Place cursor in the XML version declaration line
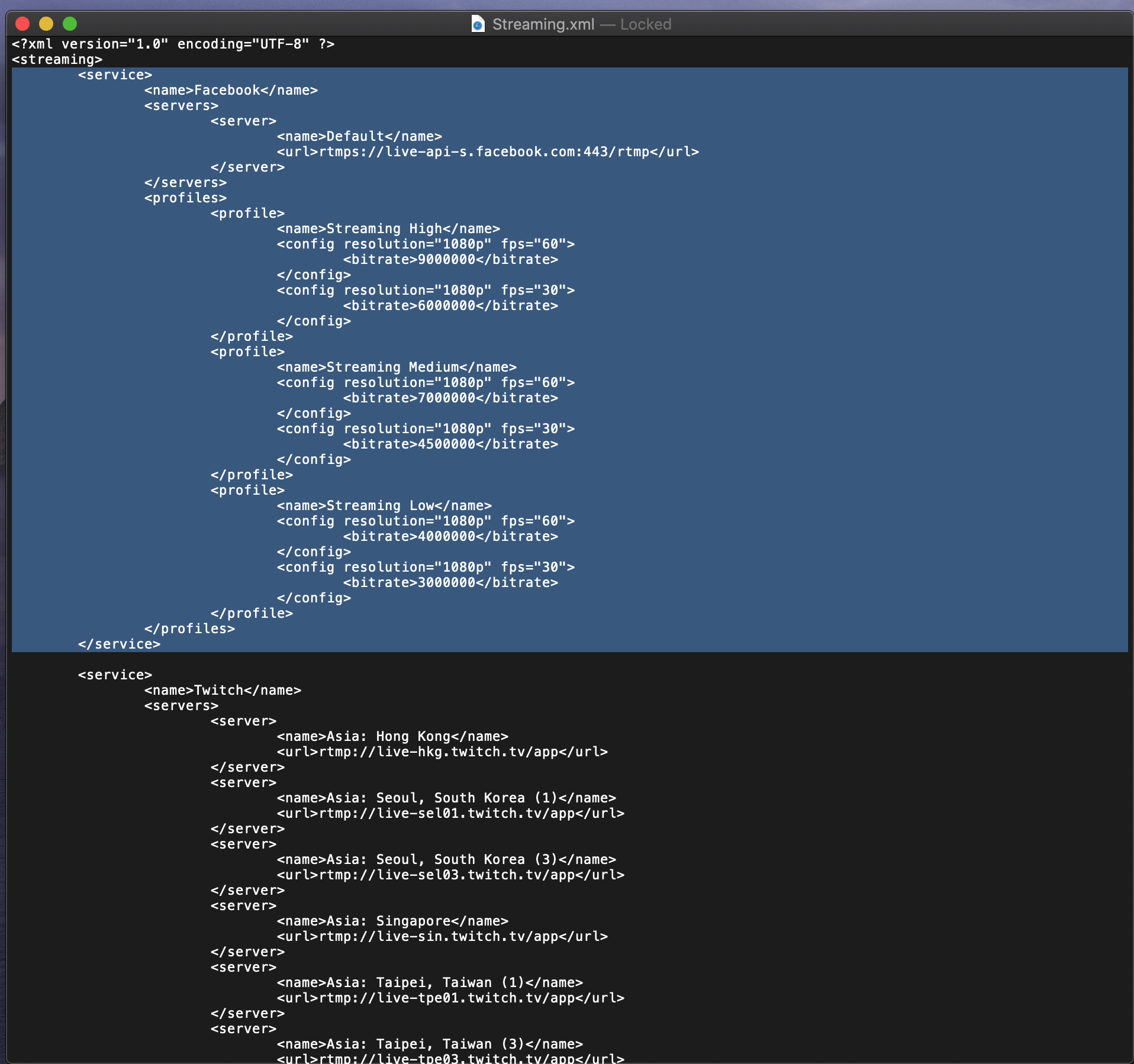 173,44
